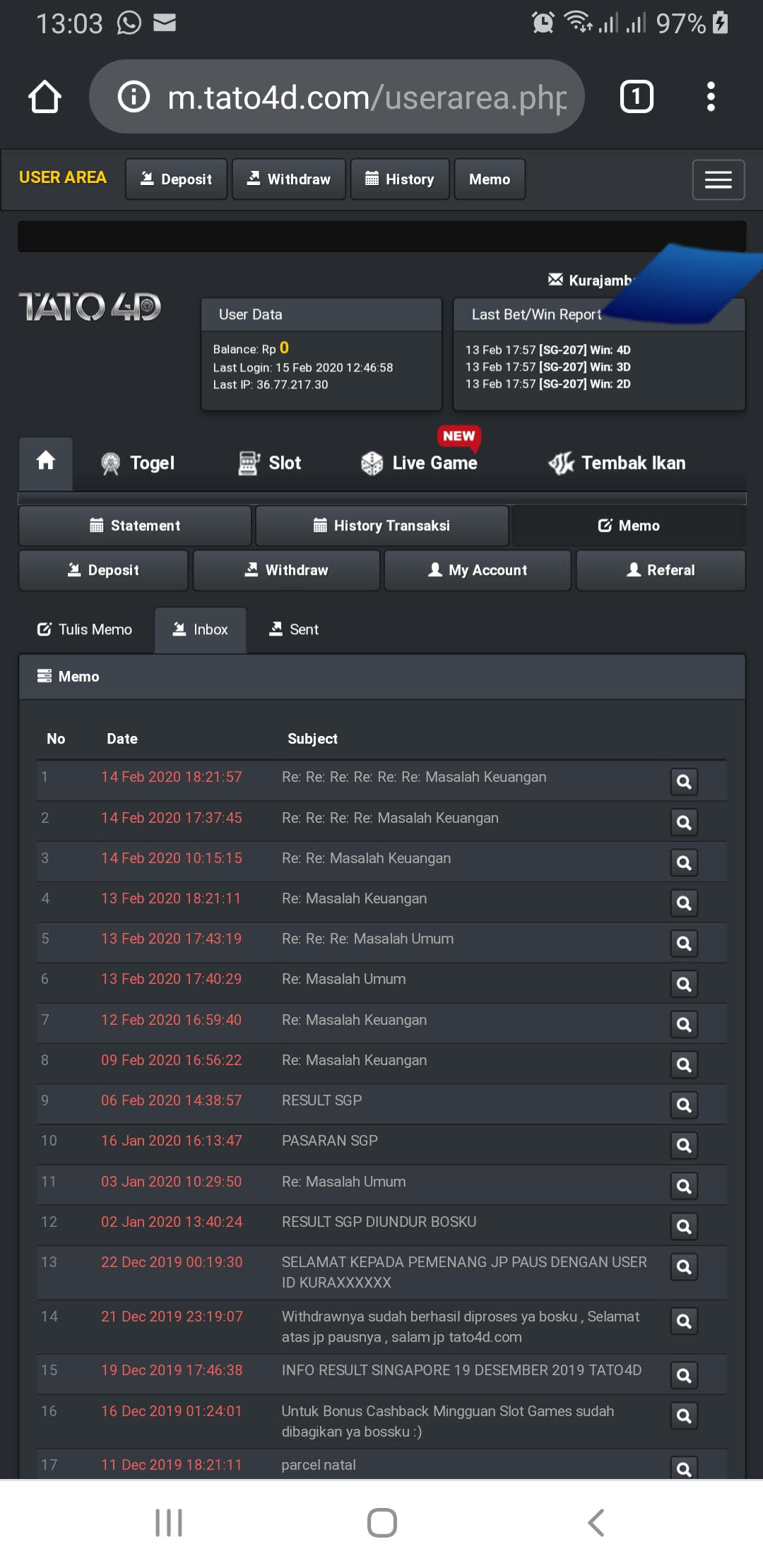763x1568 pixels.
Task: Open the browser three-dot menu
Action: point(711,97)
